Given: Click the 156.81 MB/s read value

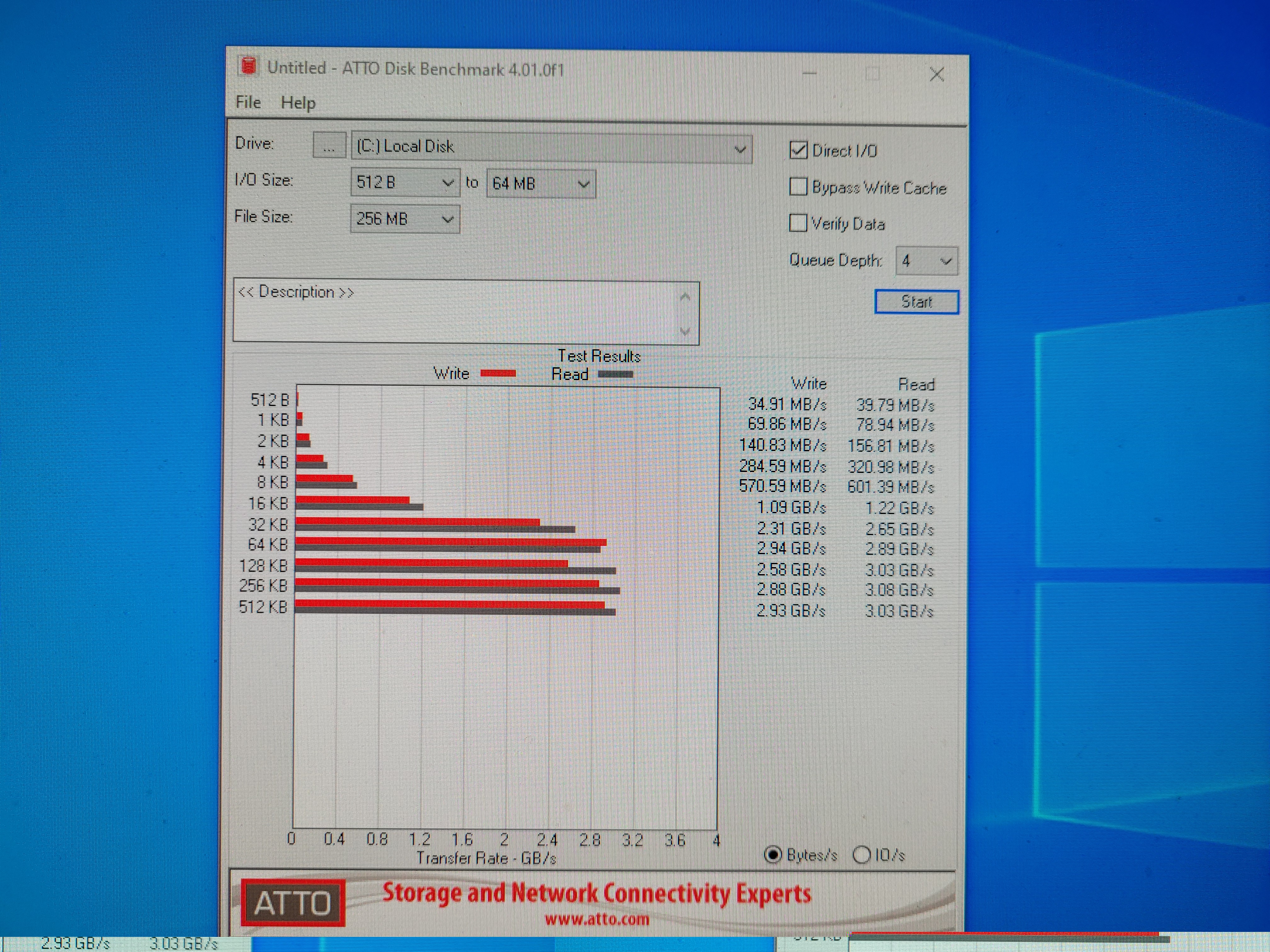Looking at the screenshot, I should click(x=890, y=446).
